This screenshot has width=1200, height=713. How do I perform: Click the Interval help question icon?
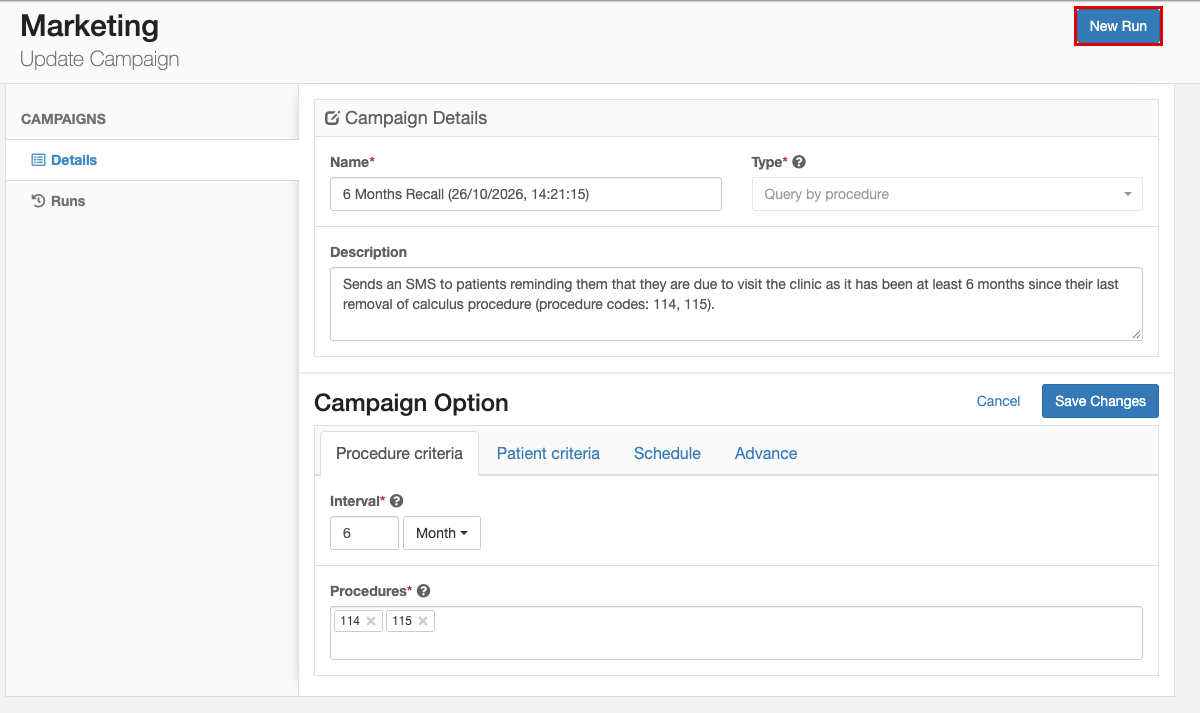point(396,501)
